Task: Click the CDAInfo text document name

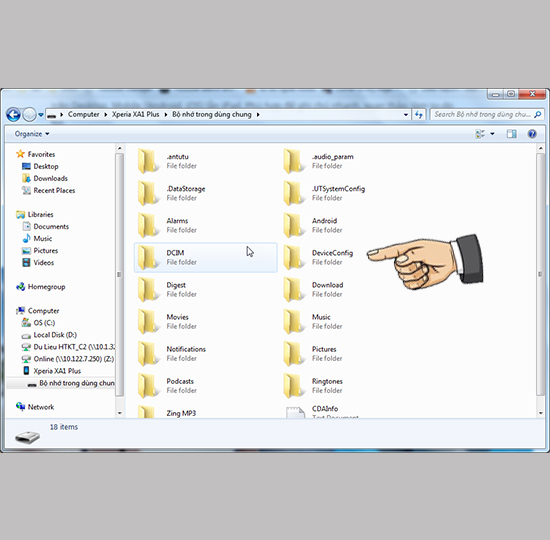Action: [325, 409]
